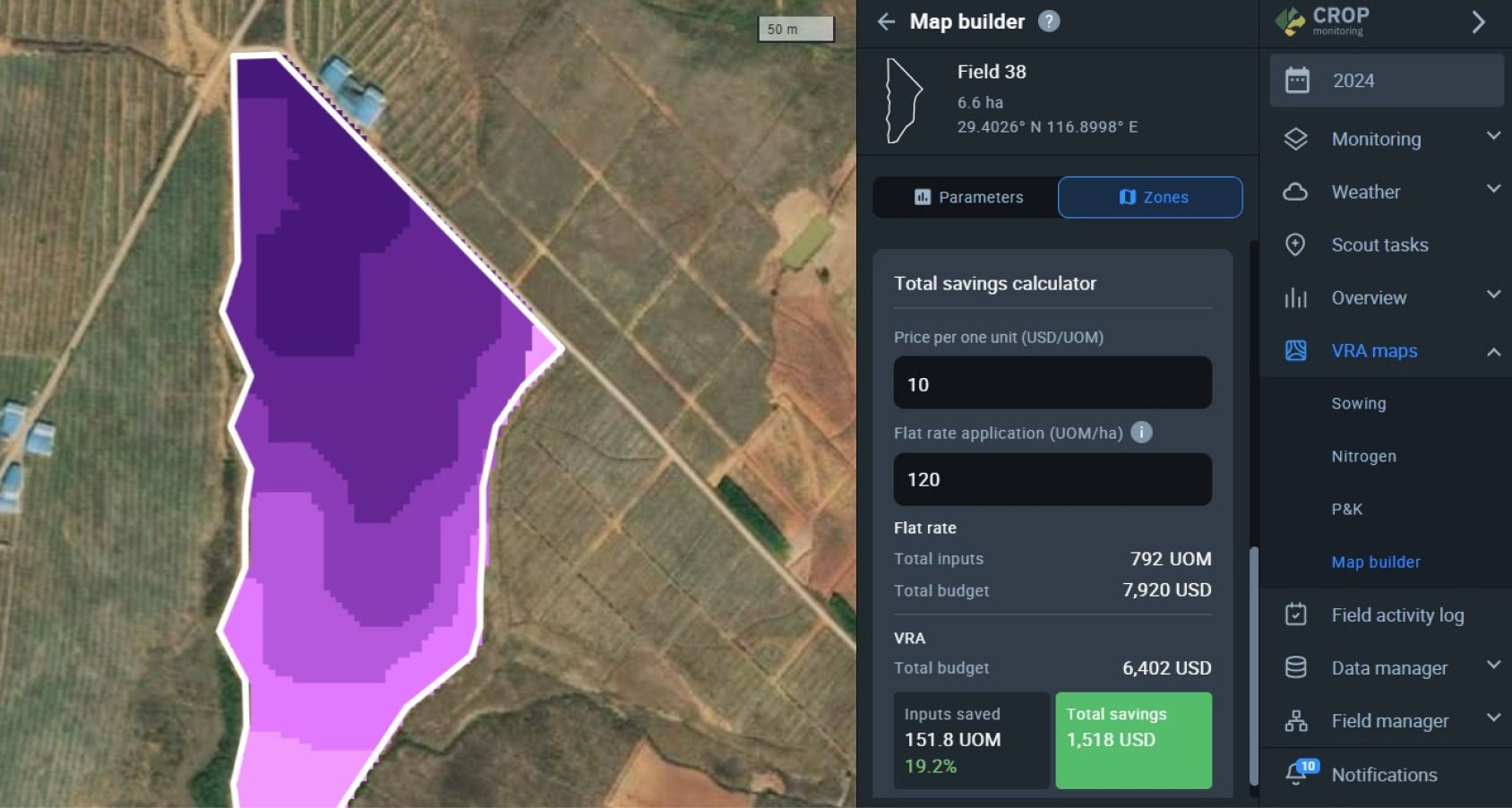The height and width of the screenshot is (808, 1512).
Task: Click the Total savings calculator heading
Action: tap(994, 283)
